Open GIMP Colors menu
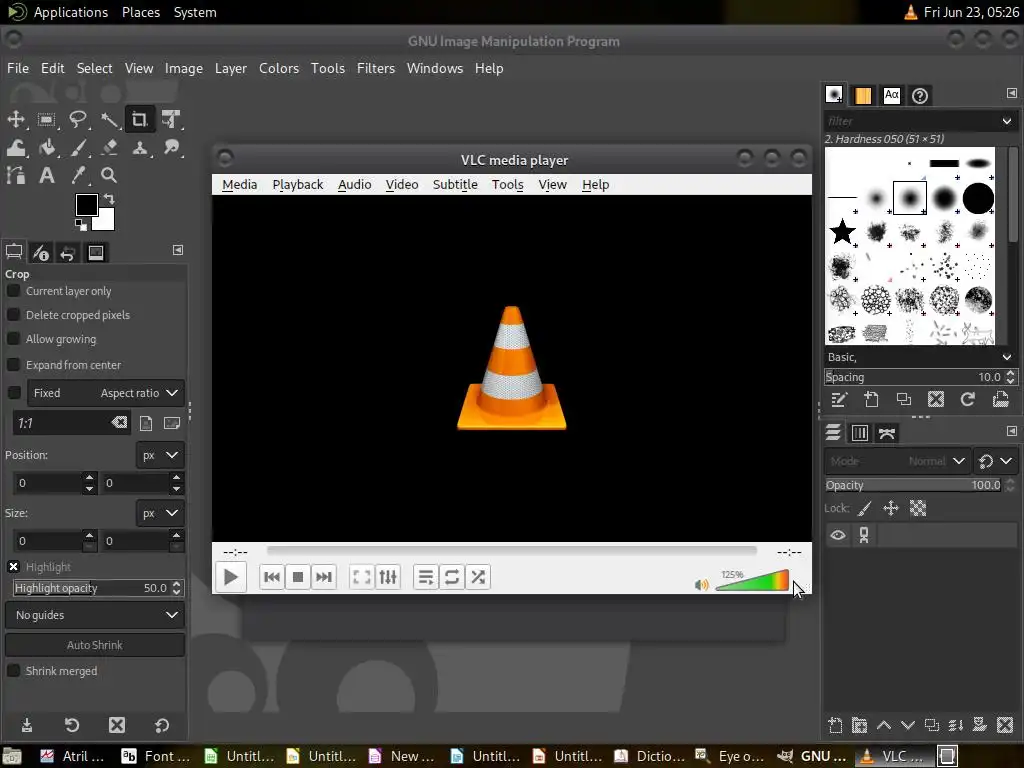The height and width of the screenshot is (768, 1024). pyautogui.click(x=279, y=69)
